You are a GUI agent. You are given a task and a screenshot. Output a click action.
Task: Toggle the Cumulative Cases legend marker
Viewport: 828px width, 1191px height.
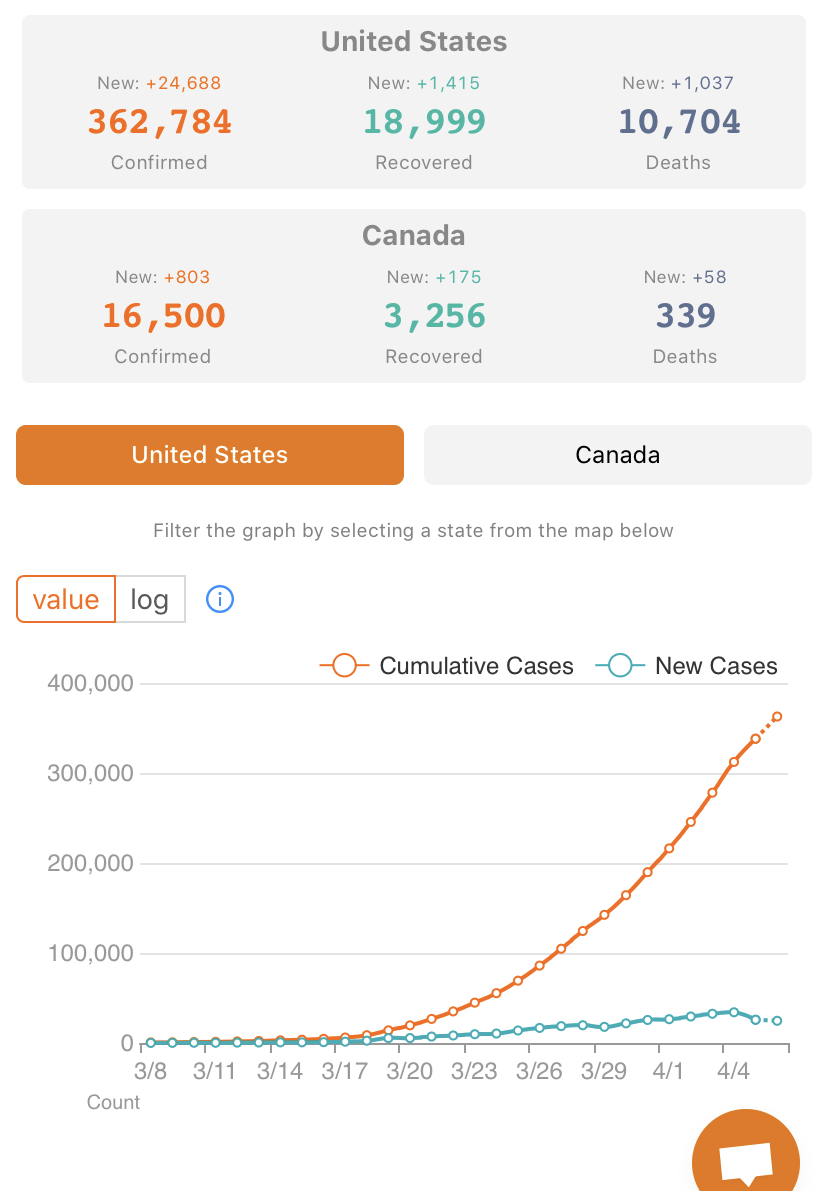pyautogui.click(x=344, y=665)
